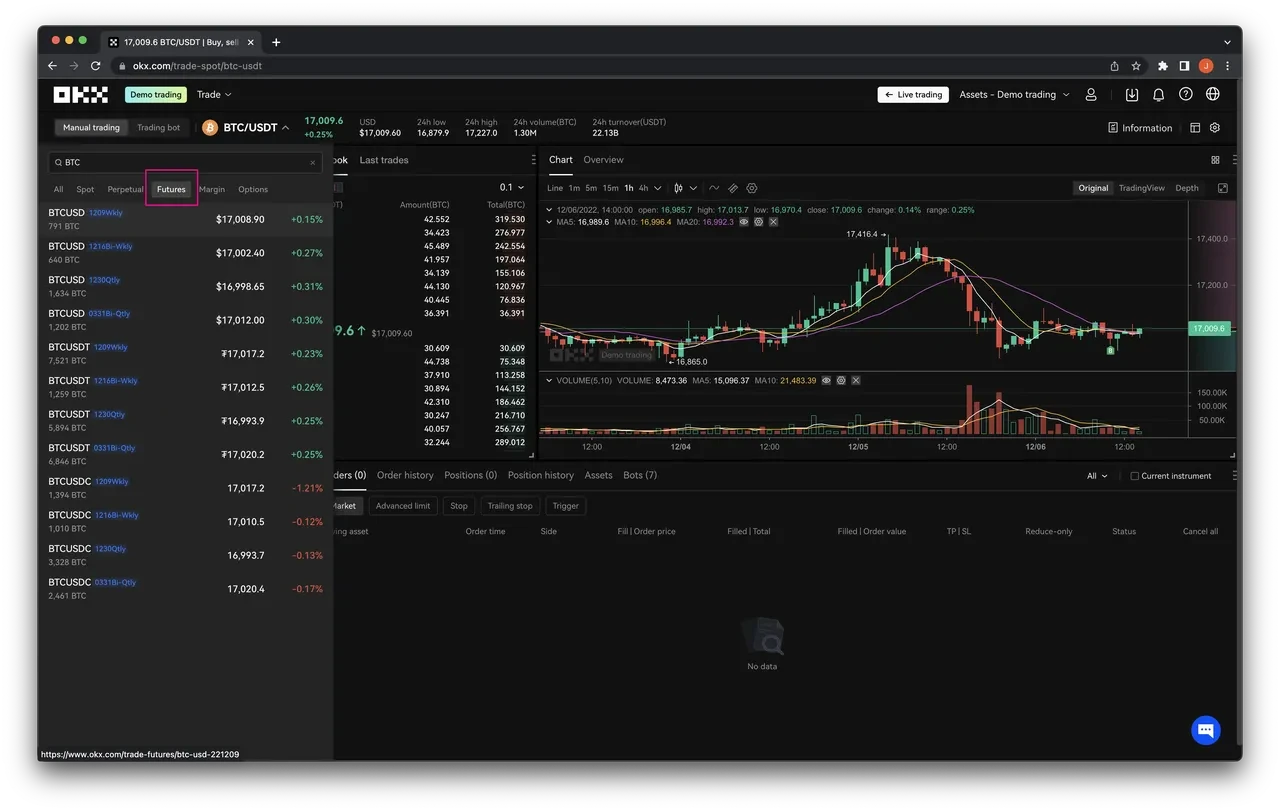This screenshot has height=811, width=1280.
Task: Click the BTC instrument search field
Action: pyautogui.click(x=185, y=162)
